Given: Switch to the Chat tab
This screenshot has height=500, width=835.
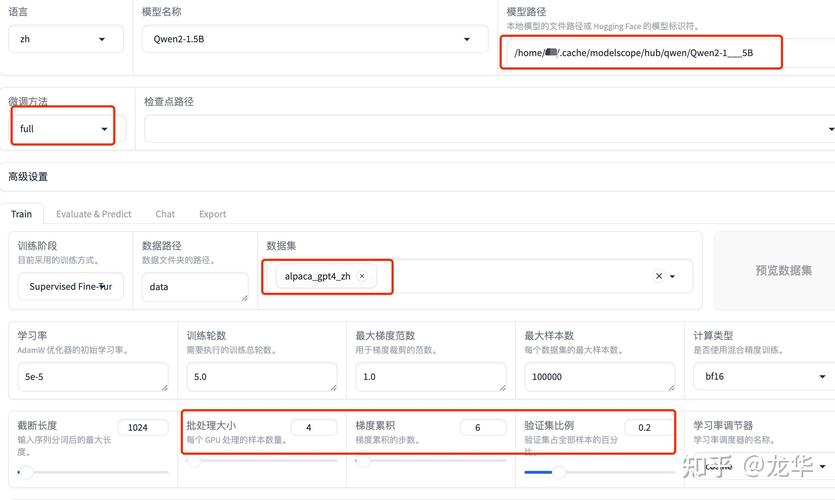Looking at the screenshot, I should point(165,214).
